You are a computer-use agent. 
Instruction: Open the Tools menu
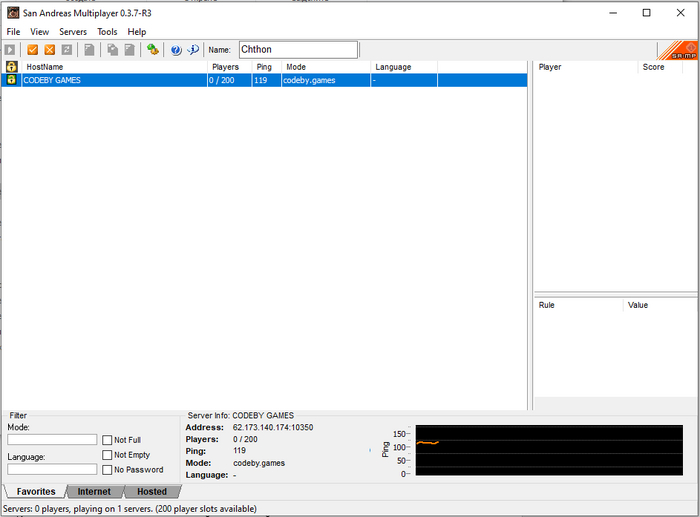(107, 32)
